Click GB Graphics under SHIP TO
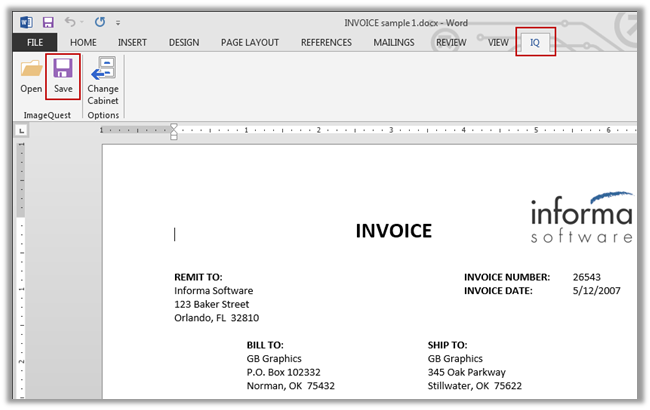The width and height of the screenshot is (650, 410). (x=455, y=359)
